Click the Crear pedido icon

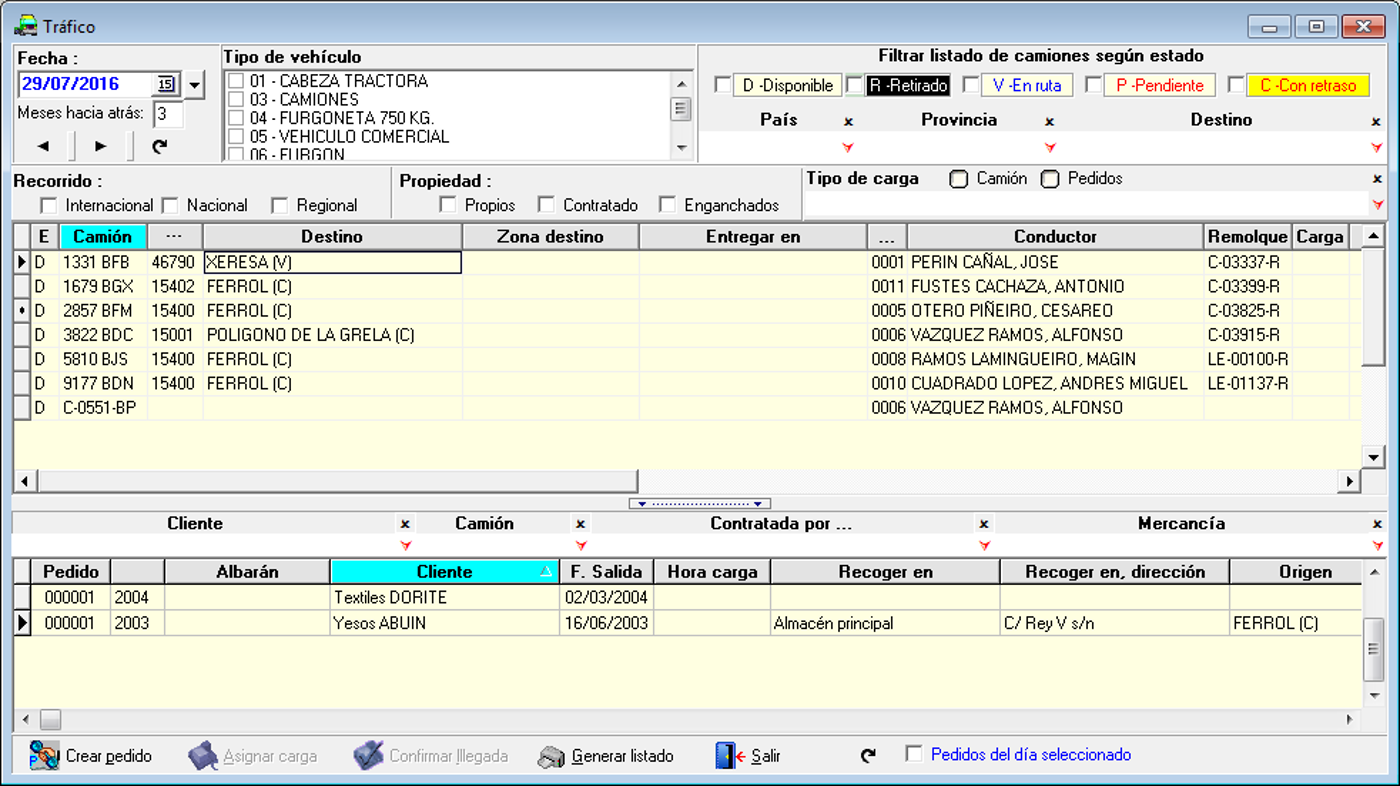(x=44, y=756)
